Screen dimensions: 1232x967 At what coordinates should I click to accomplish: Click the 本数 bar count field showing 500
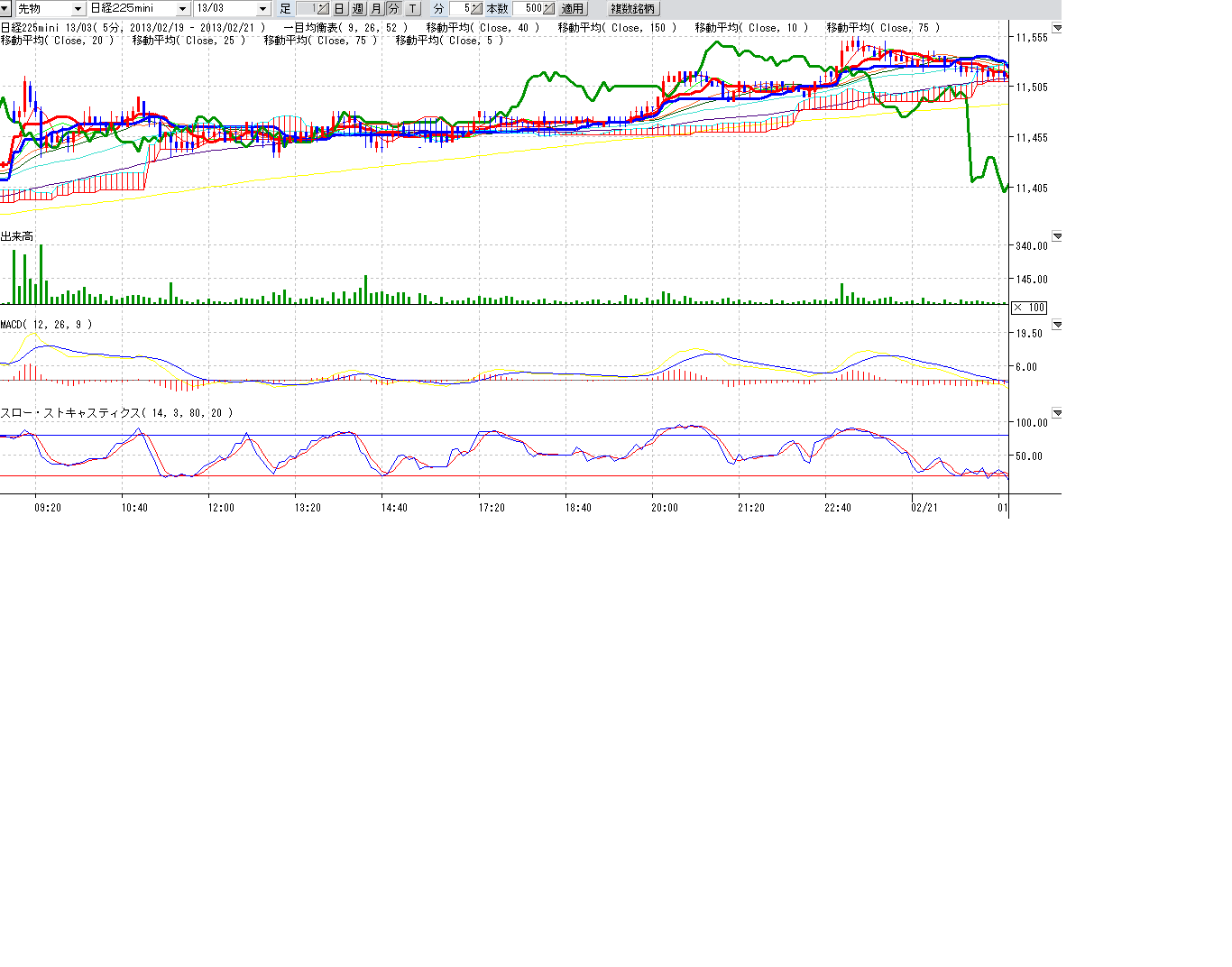532,9
